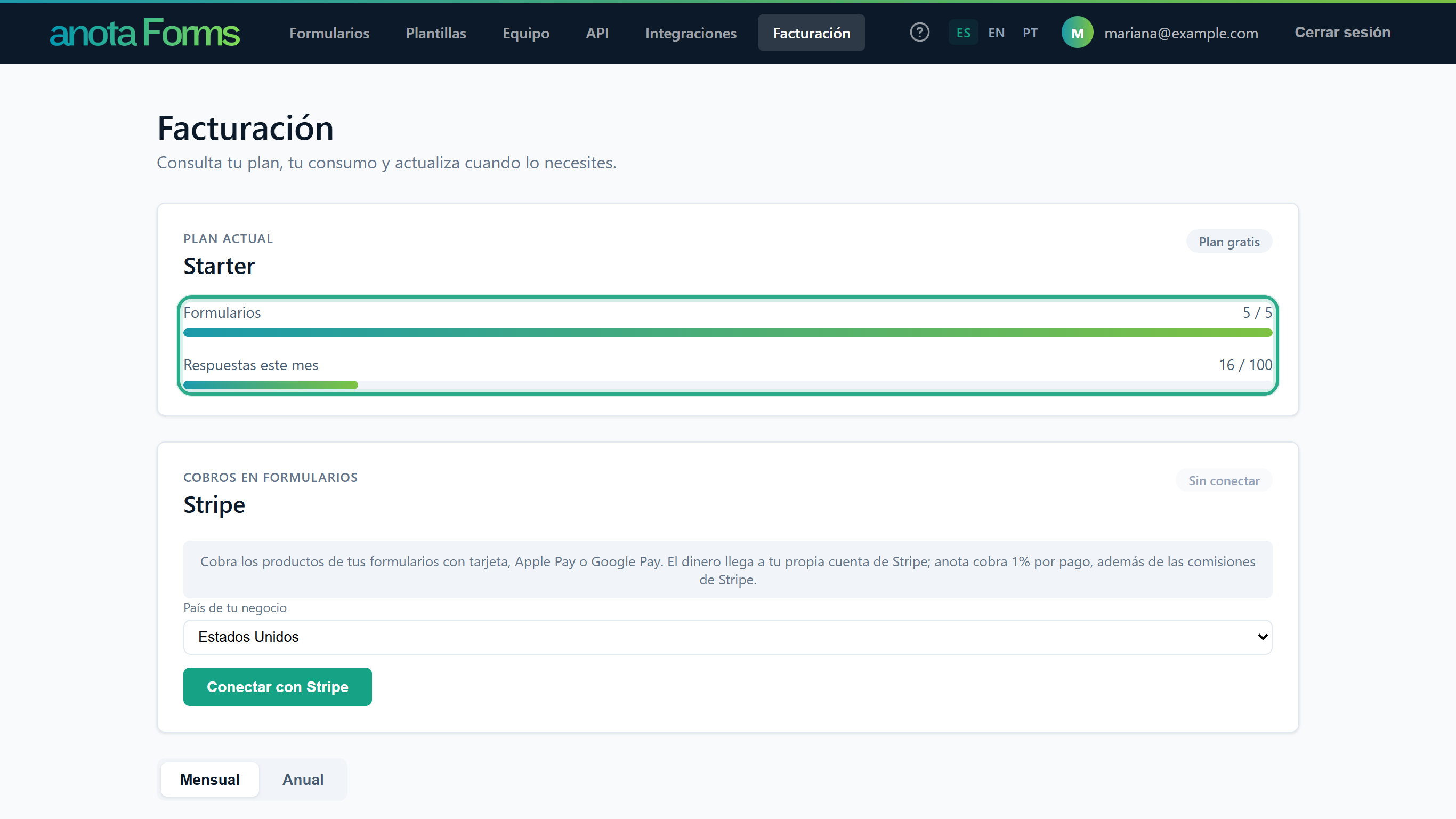Select the Facturación navigation tab
The height and width of the screenshot is (819, 1456).
[x=811, y=33]
